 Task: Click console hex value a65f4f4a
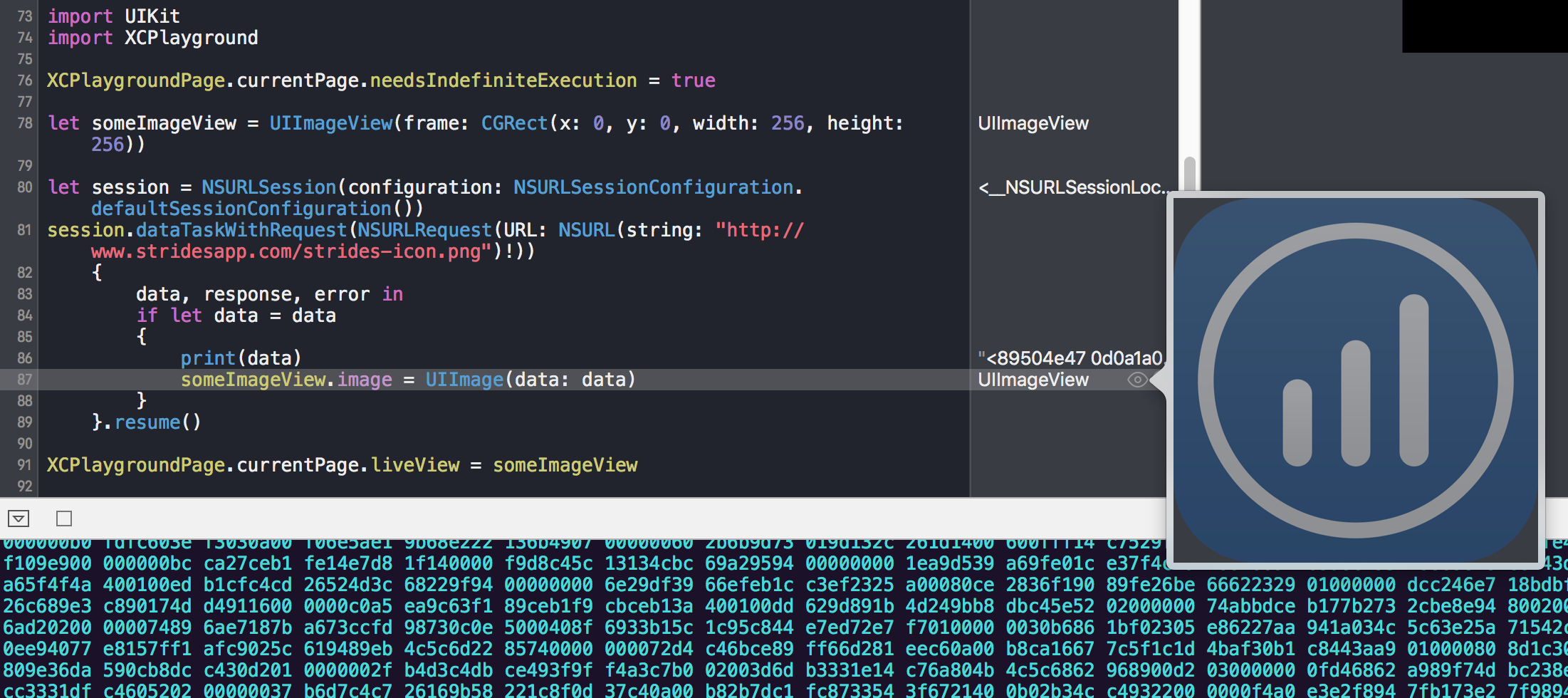tap(48, 585)
